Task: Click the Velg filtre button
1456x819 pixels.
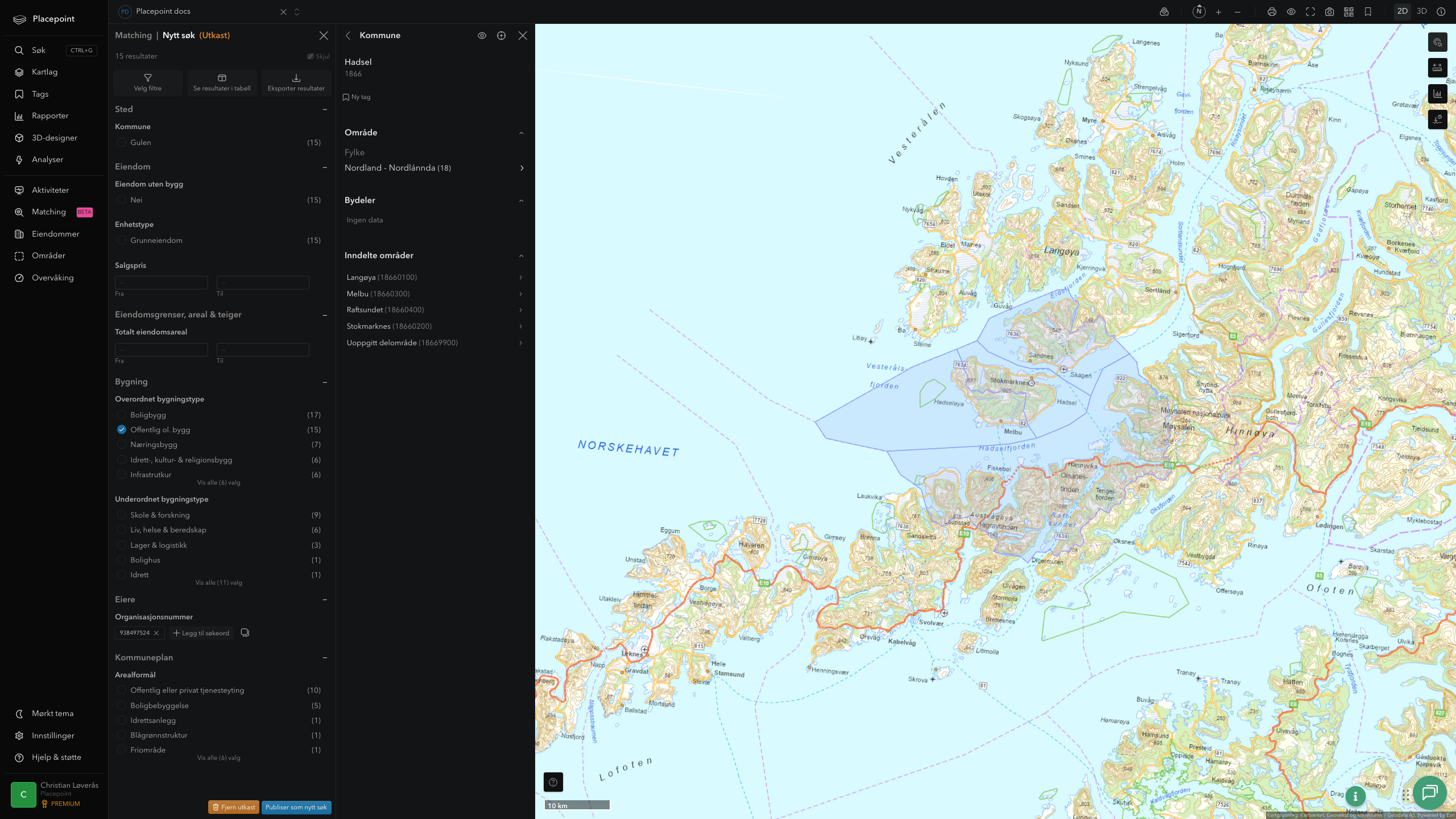Action: (x=148, y=83)
